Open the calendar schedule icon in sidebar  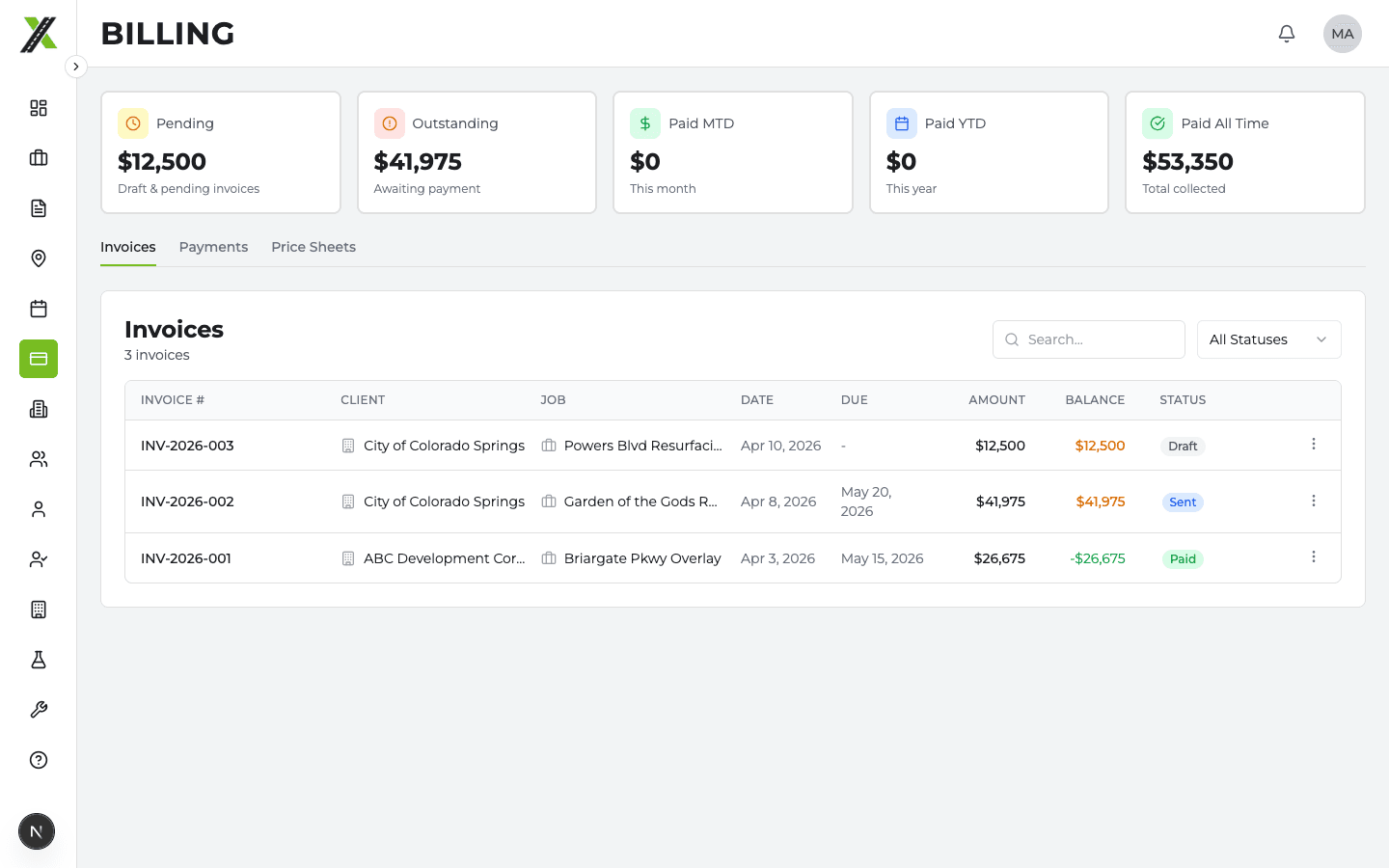pos(39,309)
